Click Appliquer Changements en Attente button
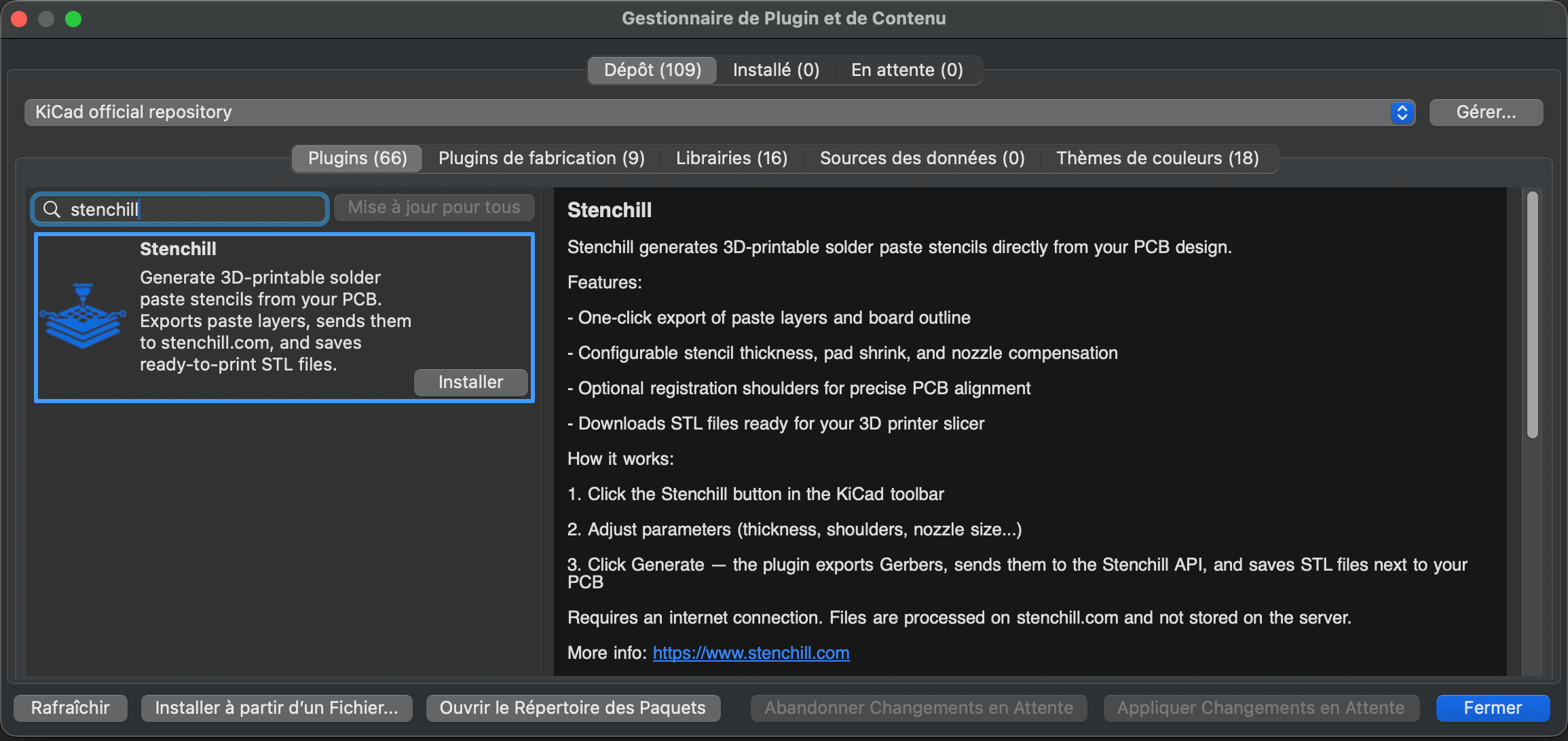Image resolution: width=1568 pixels, height=741 pixels. (1261, 708)
